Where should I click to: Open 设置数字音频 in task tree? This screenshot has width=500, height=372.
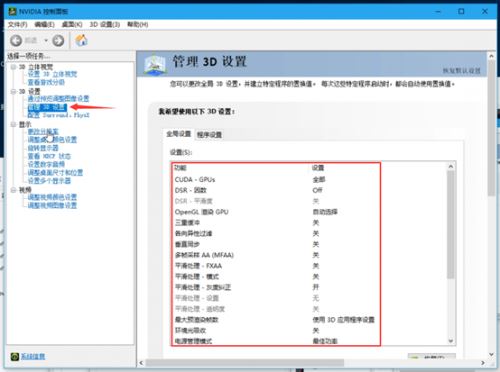(x=46, y=164)
